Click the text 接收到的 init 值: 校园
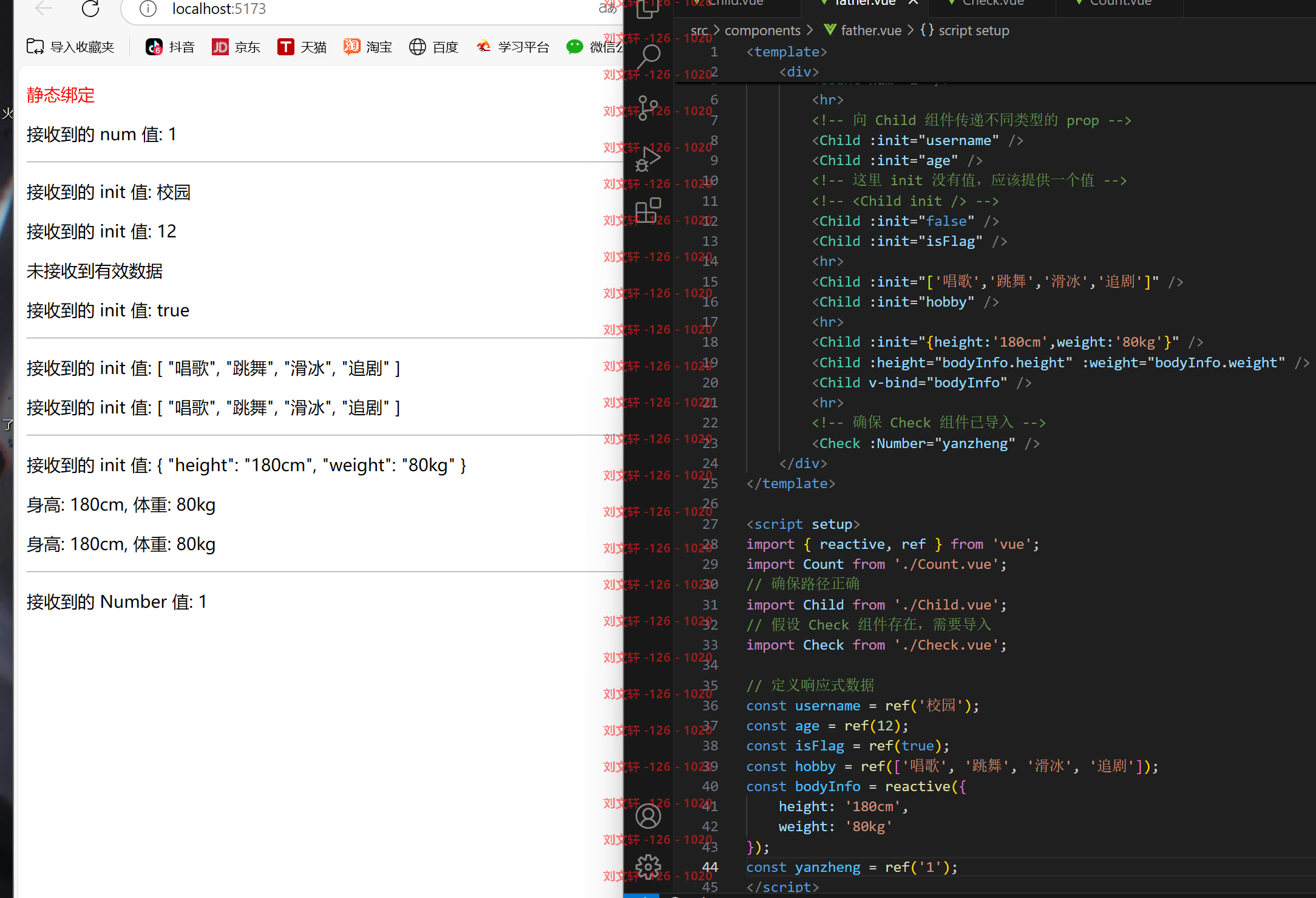Viewport: 1316px width, 898px height. tap(109, 192)
